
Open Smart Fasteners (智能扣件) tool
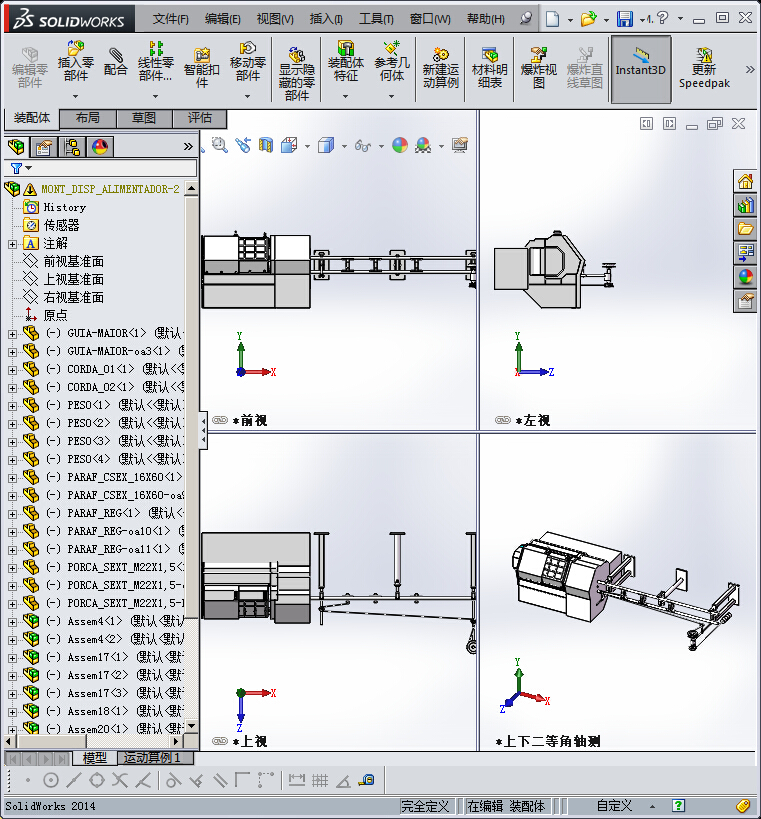202,68
